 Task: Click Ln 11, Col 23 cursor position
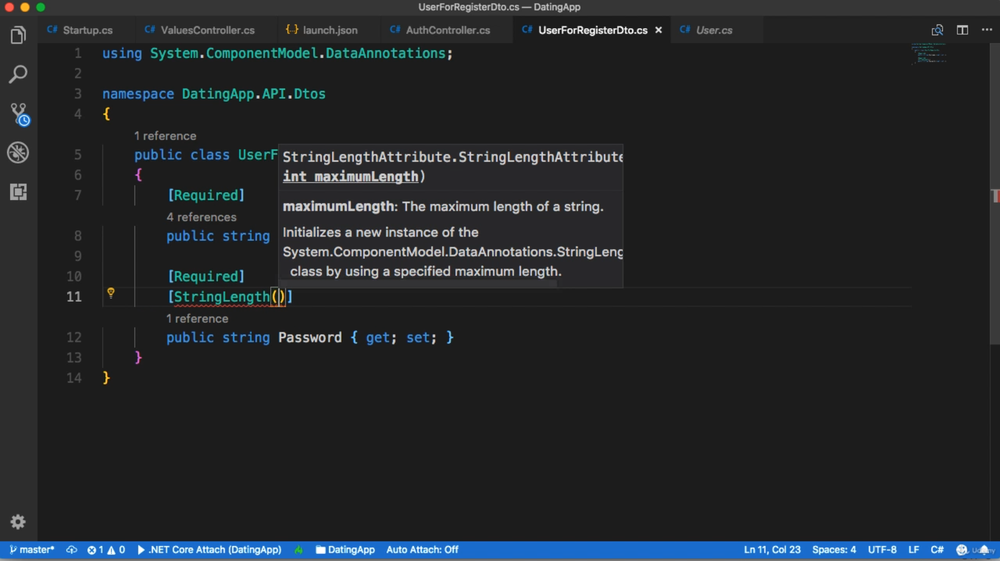tap(772, 550)
